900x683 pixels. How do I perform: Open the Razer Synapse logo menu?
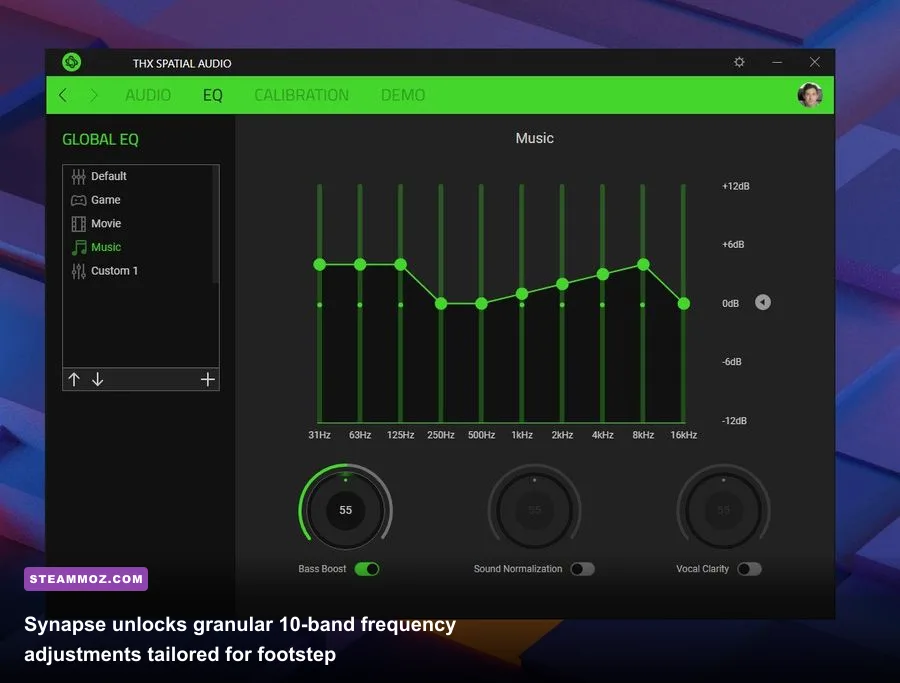(x=72, y=62)
